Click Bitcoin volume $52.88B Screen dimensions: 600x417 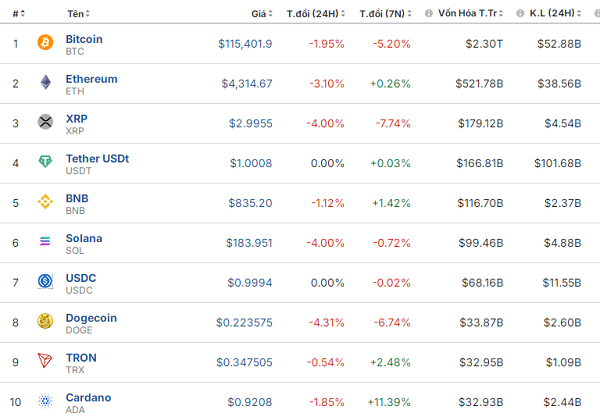tap(559, 44)
